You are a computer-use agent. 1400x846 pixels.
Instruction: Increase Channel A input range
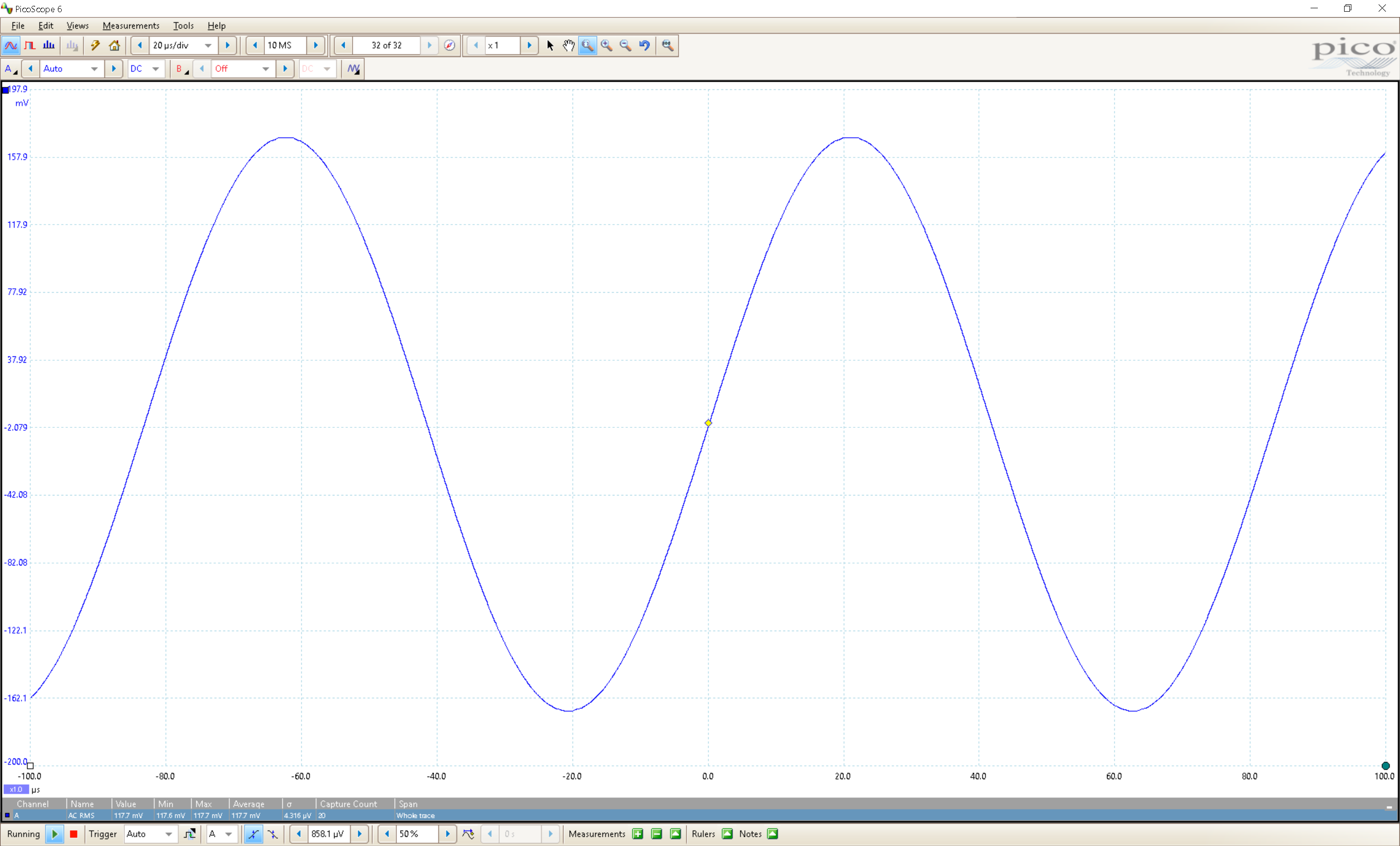point(114,69)
